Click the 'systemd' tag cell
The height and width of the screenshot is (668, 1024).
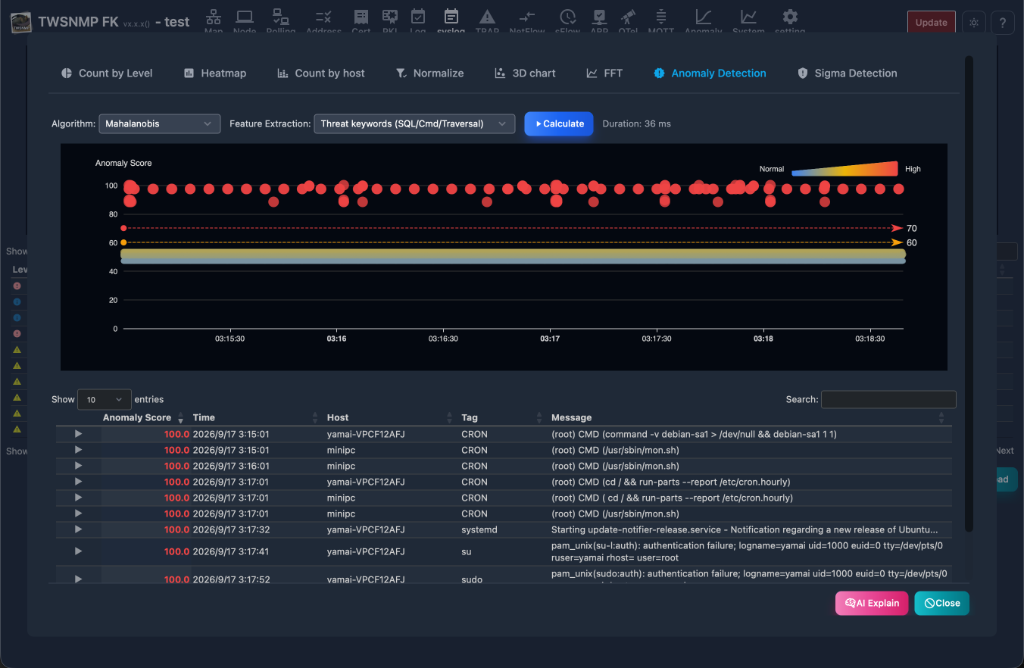coord(479,530)
